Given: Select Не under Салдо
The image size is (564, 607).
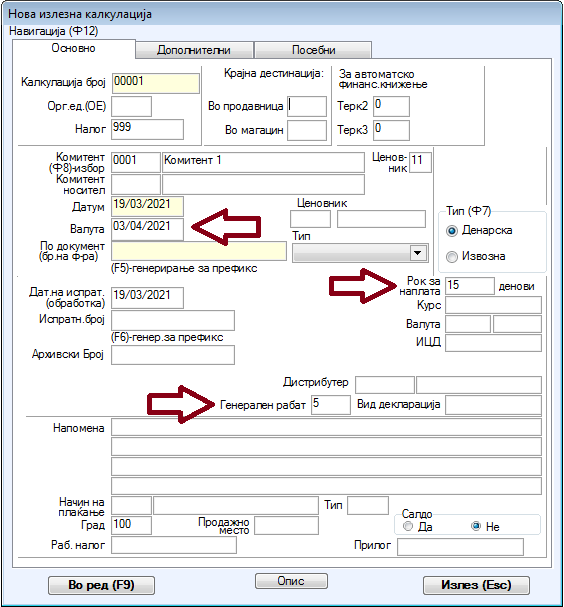Looking at the screenshot, I should pyautogui.click(x=476, y=526).
